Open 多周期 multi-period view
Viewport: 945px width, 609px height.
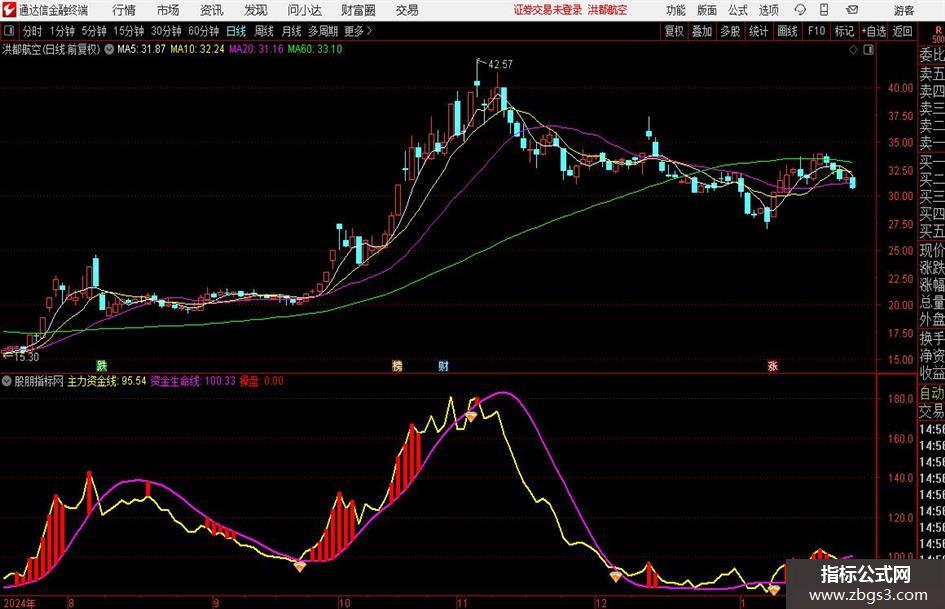323,31
